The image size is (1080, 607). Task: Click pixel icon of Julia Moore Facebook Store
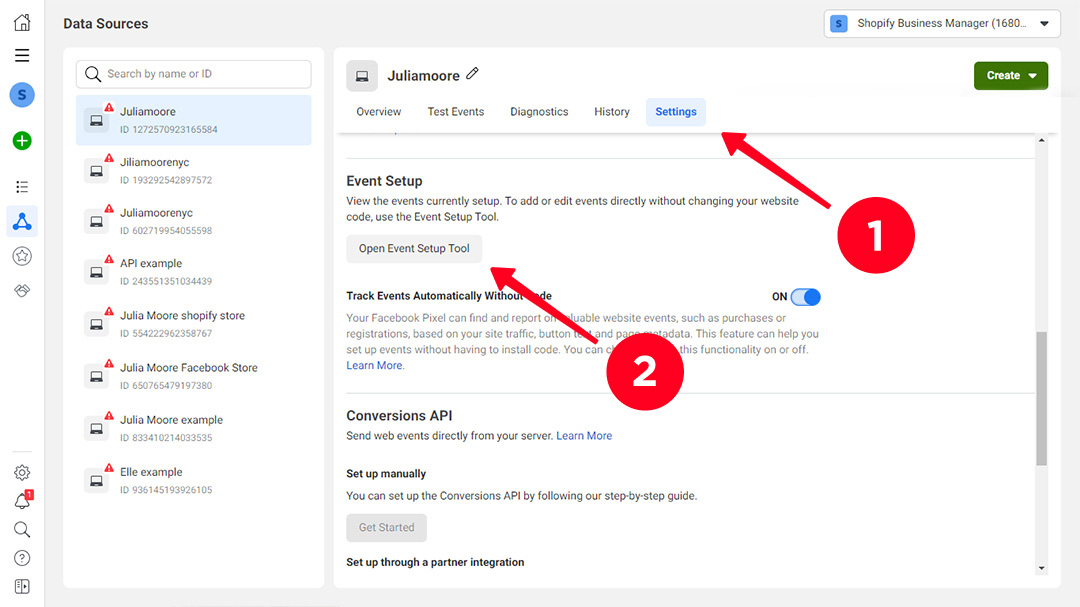tap(96, 376)
